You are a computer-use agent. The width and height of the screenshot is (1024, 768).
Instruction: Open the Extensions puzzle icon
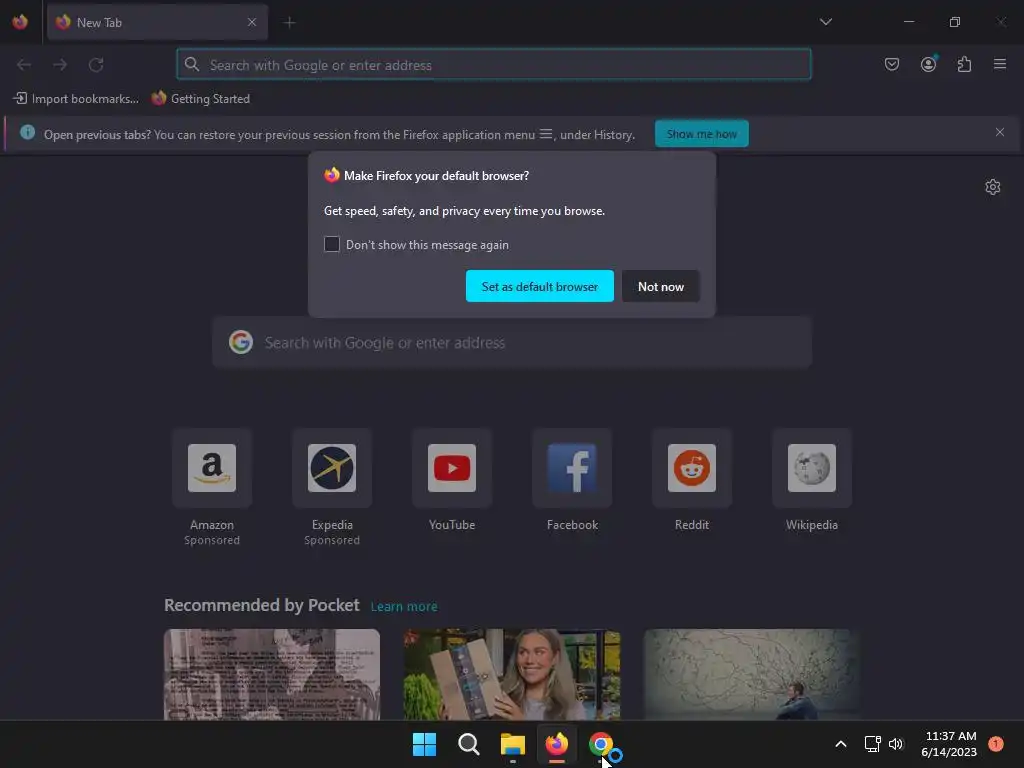[964, 64]
